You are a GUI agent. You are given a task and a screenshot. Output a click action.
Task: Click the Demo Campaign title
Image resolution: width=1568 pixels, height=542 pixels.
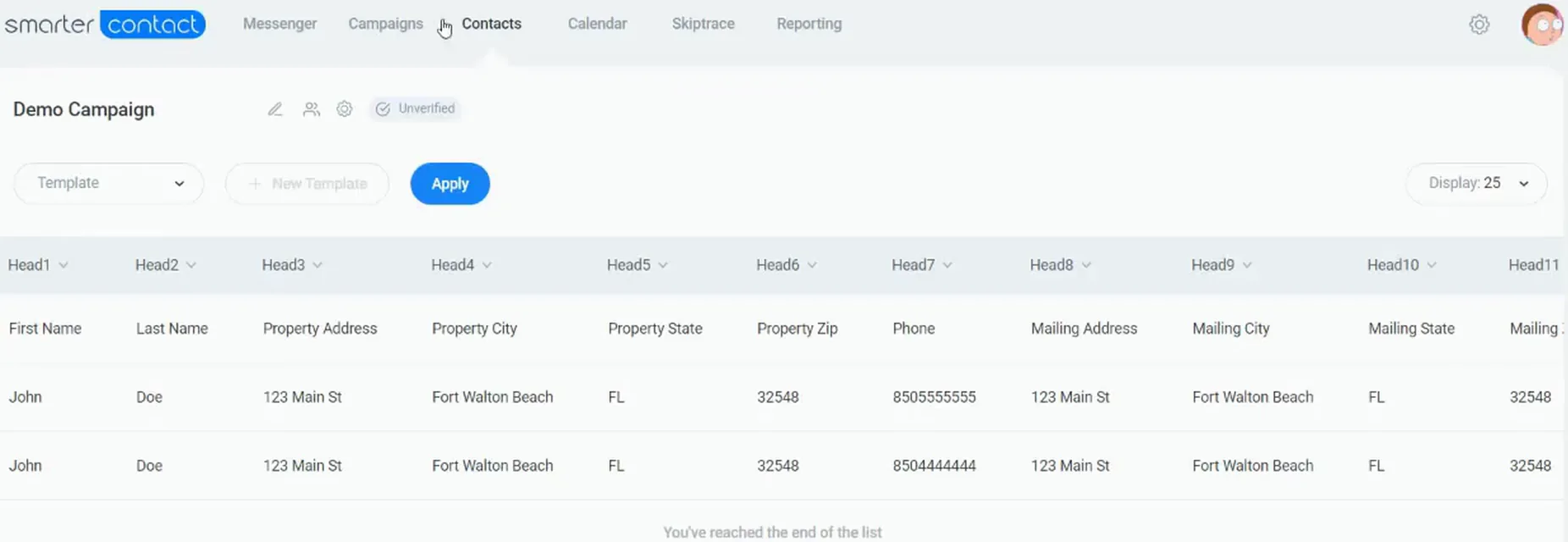[x=84, y=109]
